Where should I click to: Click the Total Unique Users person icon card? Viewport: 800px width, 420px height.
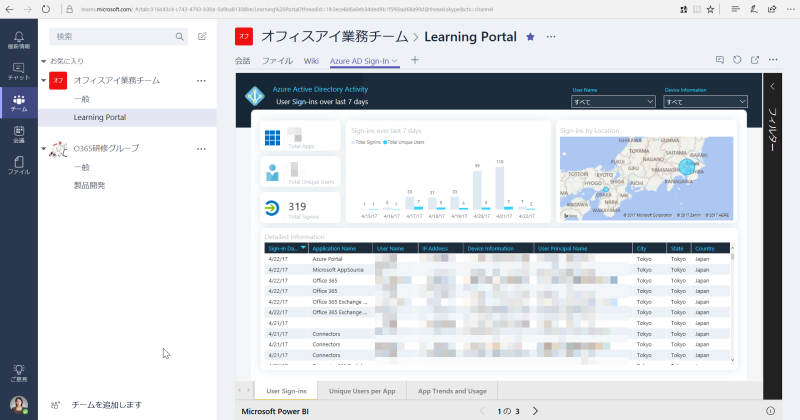(300, 172)
